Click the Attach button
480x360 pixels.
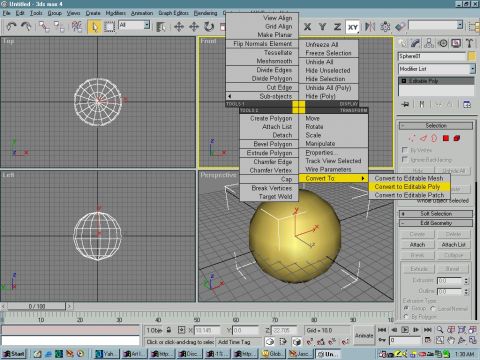[x=417, y=245]
